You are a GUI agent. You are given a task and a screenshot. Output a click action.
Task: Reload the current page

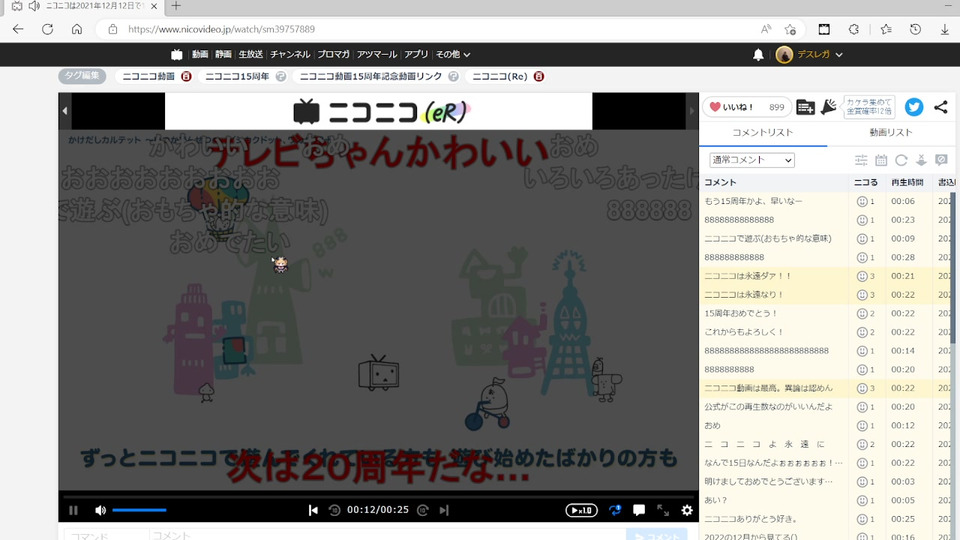[47, 29]
